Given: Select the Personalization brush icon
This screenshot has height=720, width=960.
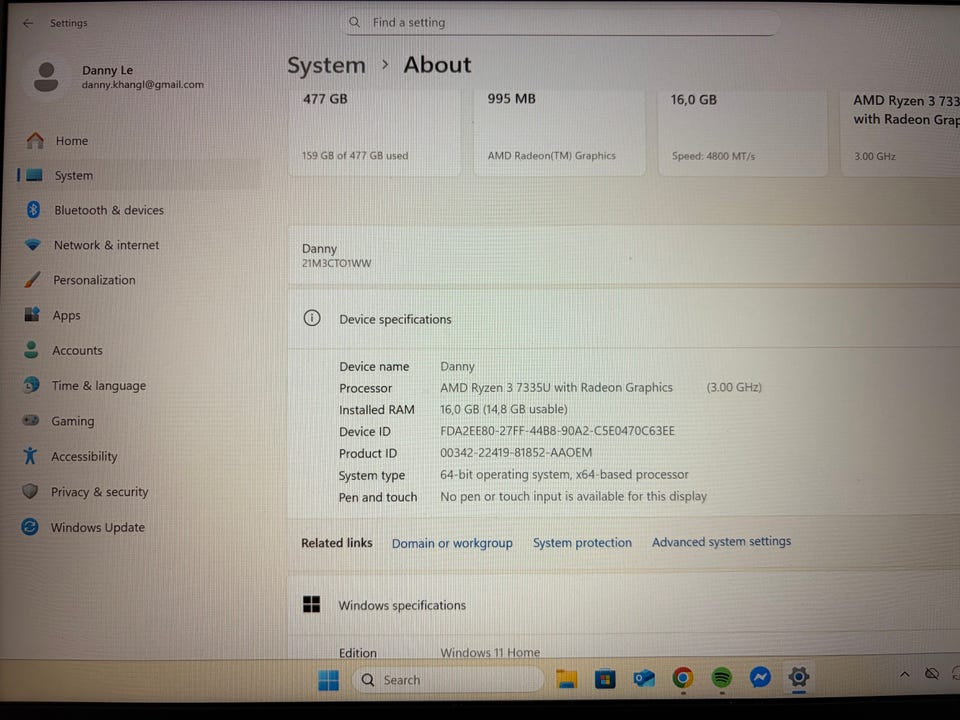Looking at the screenshot, I should (x=32, y=280).
